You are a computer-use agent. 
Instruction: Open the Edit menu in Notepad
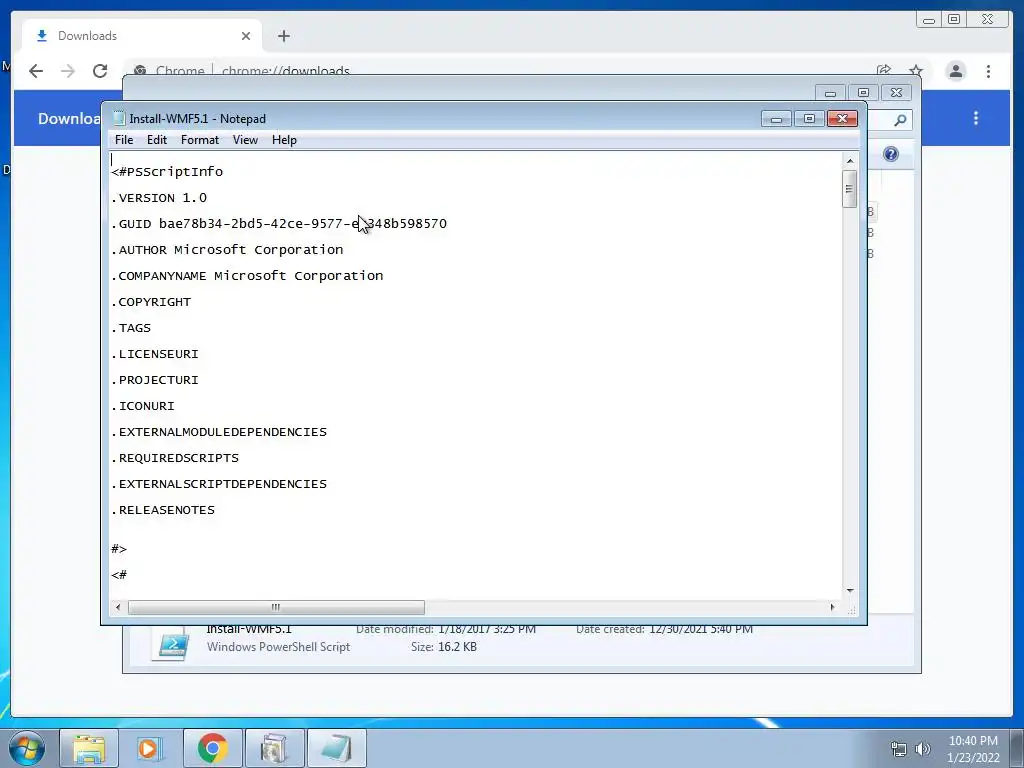(x=157, y=140)
